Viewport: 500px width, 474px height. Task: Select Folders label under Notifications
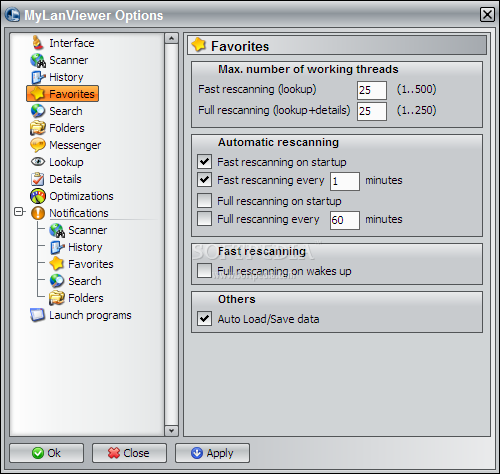click(86, 298)
